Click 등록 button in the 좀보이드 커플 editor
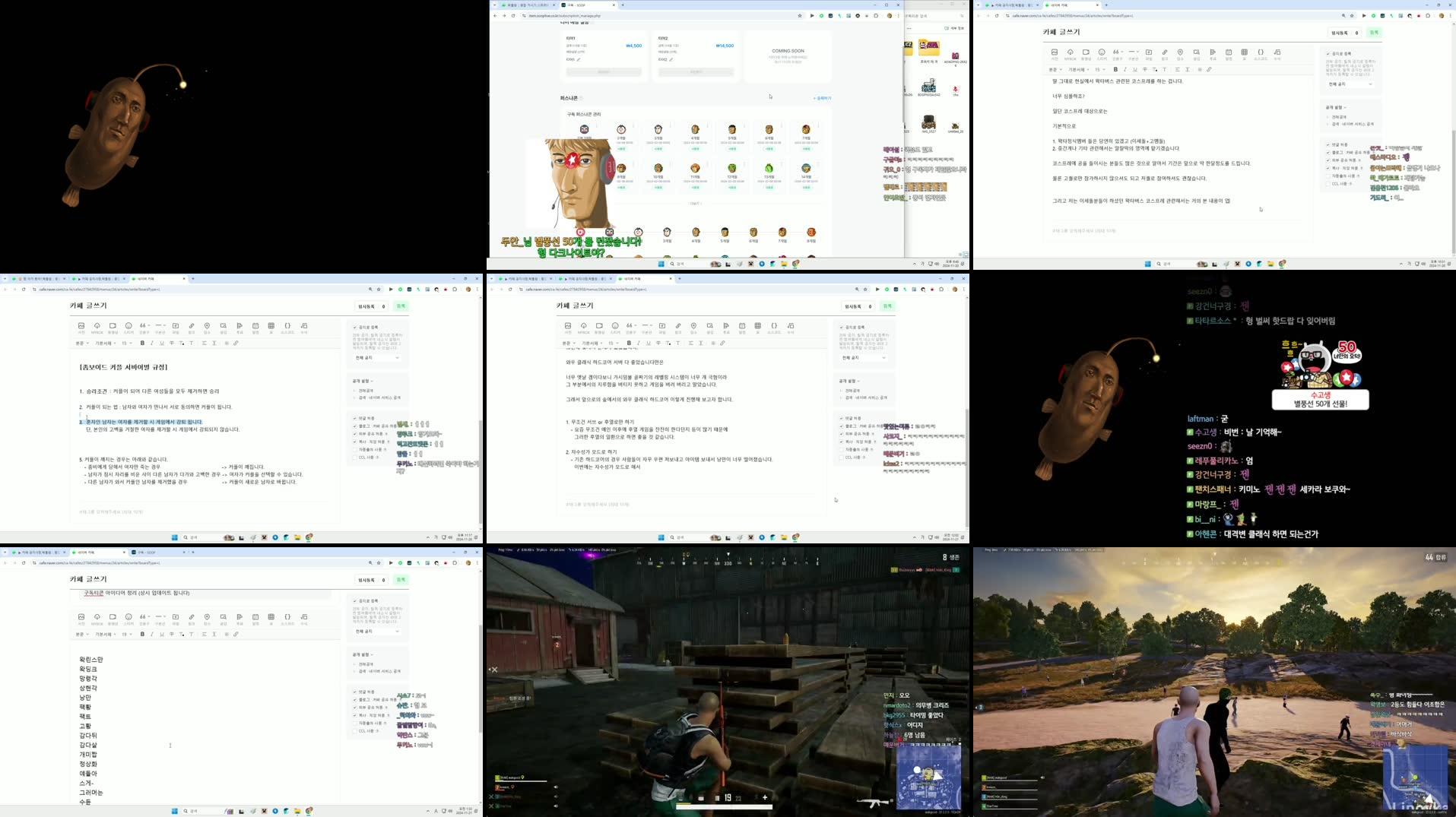Screen dimensions: 1456x817 pyautogui.click(x=401, y=306)
